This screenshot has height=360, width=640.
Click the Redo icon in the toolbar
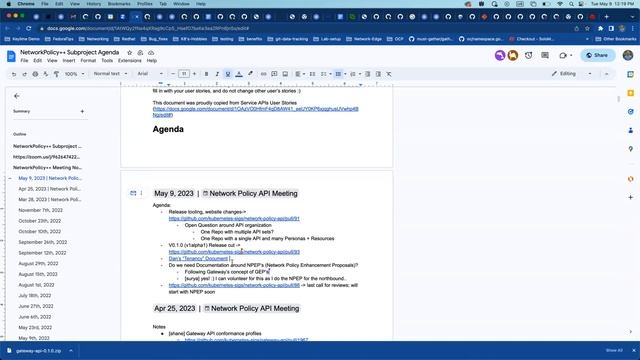point(24,74)
